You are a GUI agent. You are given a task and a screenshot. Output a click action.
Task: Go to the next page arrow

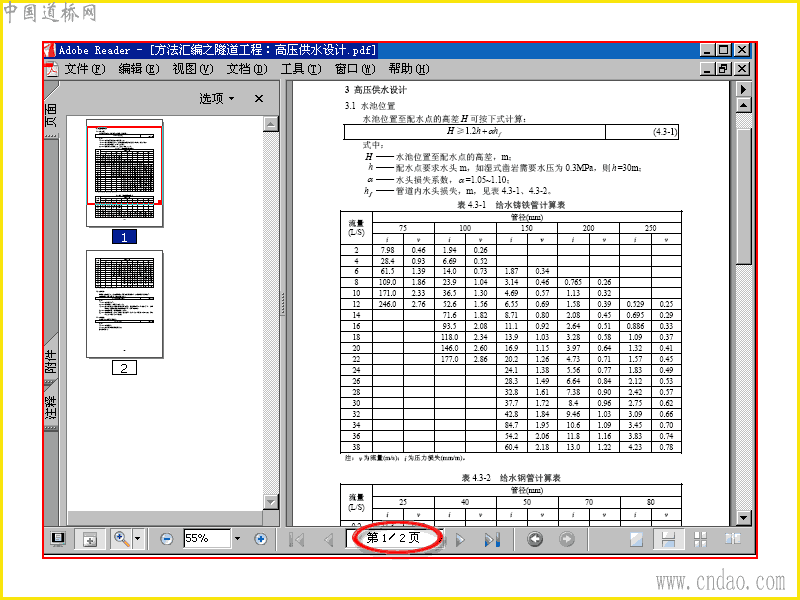click(460, 539)
